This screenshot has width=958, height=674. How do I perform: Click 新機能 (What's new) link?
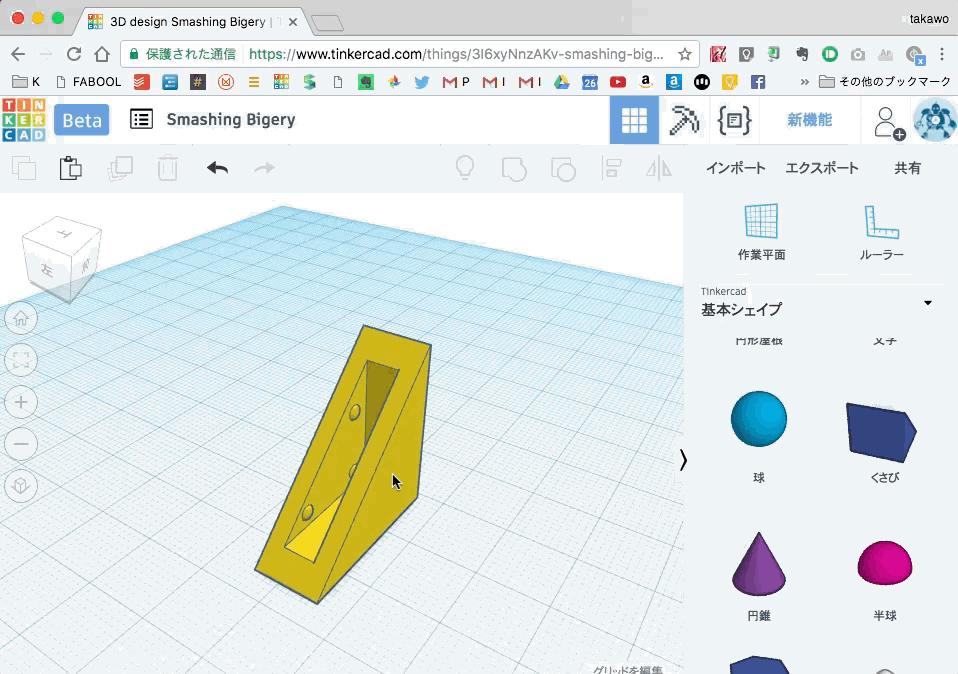pos(810,120)
